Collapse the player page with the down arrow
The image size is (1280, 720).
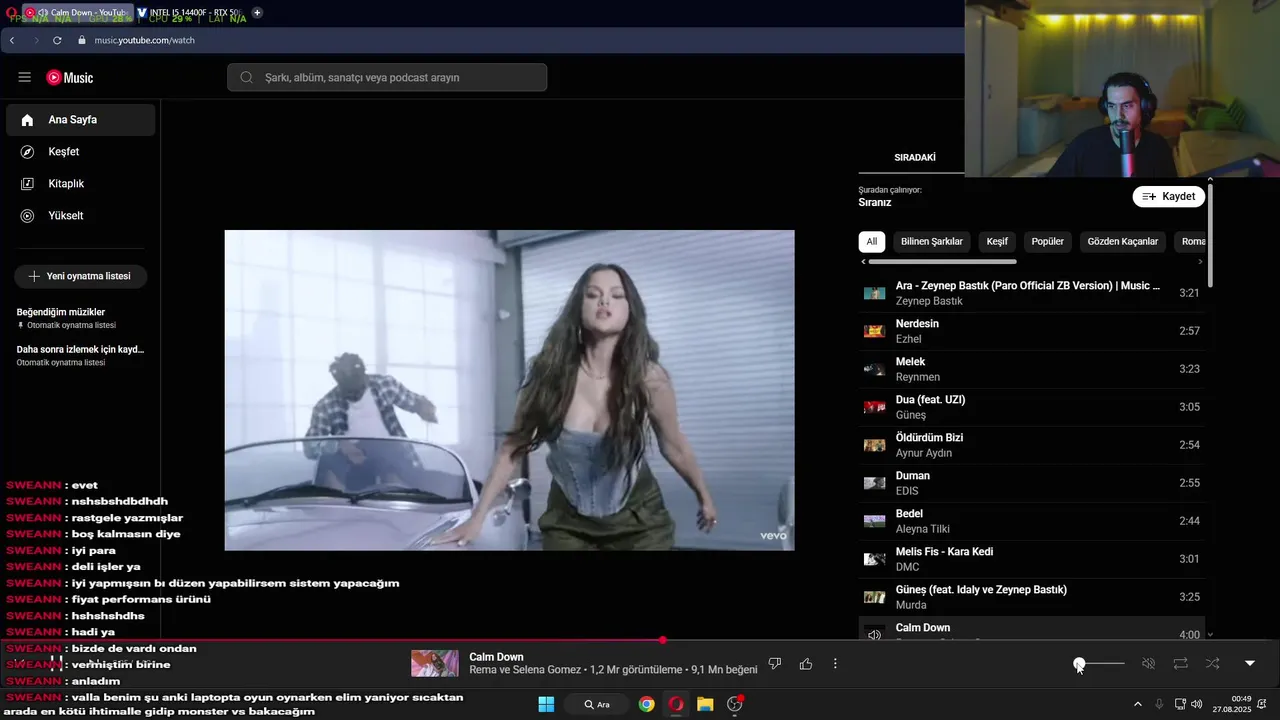click(x=1249, y=663)
